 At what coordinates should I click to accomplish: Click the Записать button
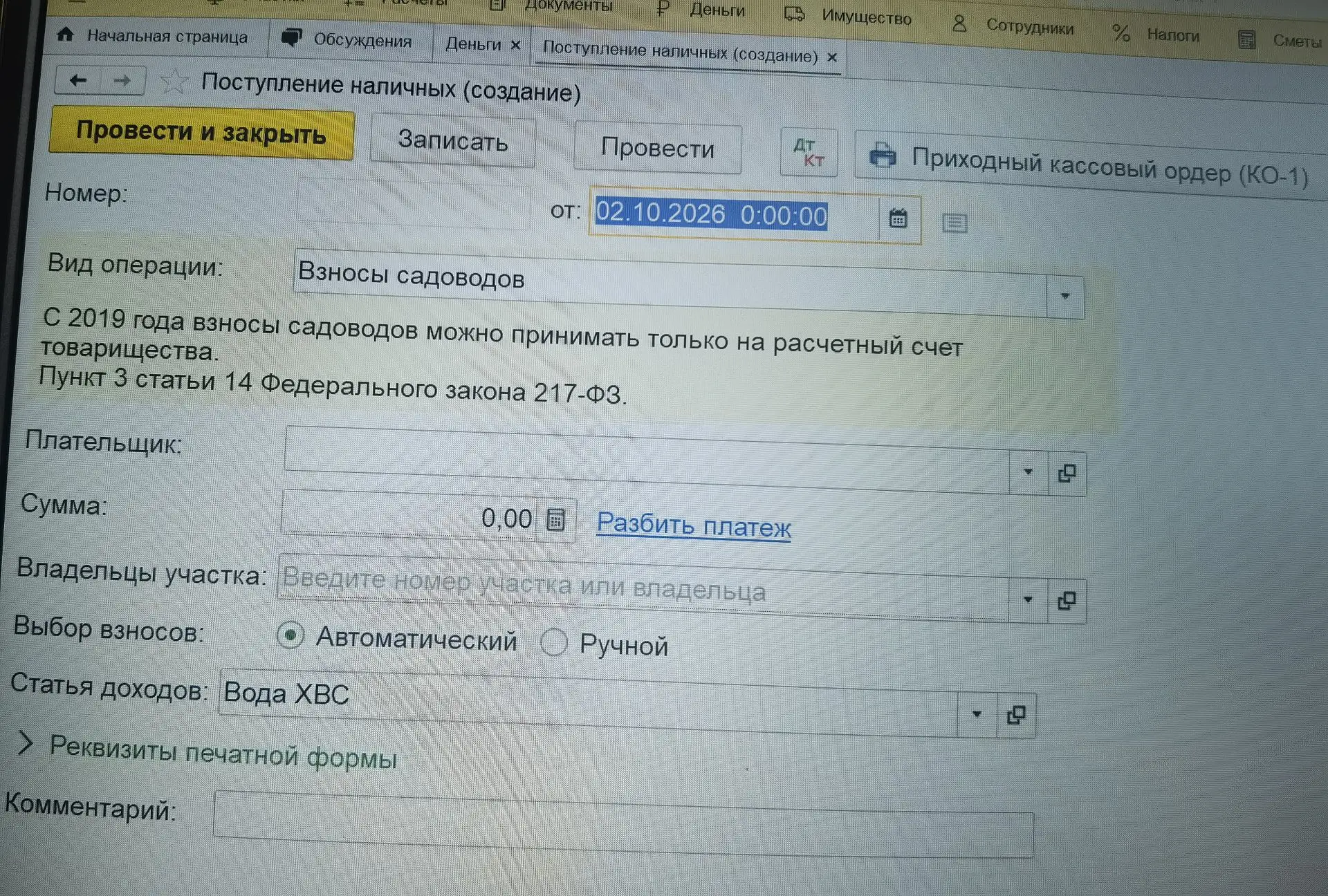[x=453, y=140]
